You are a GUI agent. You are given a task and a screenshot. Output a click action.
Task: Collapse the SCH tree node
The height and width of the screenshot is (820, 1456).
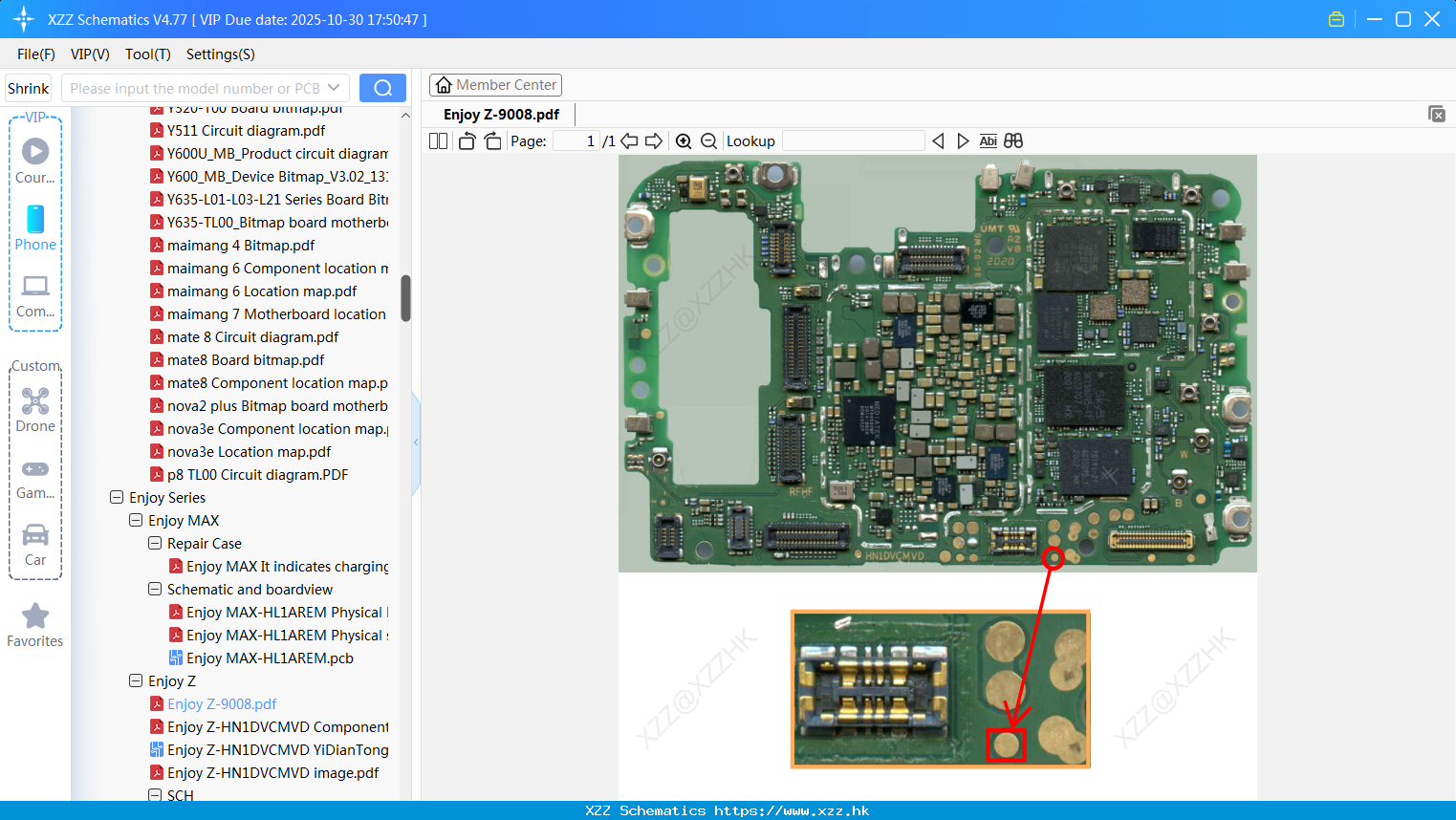155,795
